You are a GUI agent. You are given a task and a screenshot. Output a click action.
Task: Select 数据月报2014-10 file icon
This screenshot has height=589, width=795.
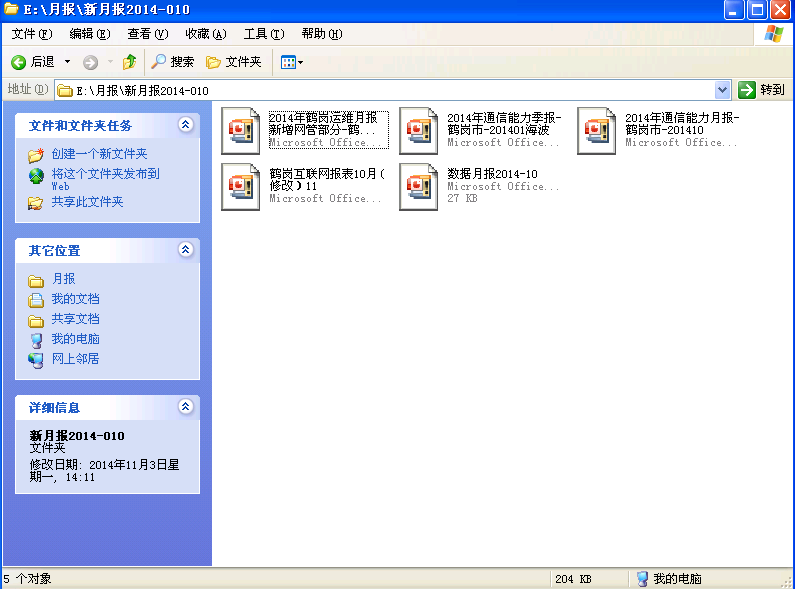(x=418, y=187)
